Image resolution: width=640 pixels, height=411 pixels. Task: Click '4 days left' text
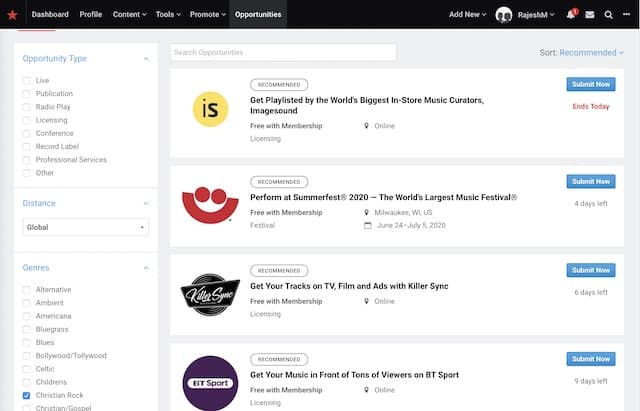point(591,203)
